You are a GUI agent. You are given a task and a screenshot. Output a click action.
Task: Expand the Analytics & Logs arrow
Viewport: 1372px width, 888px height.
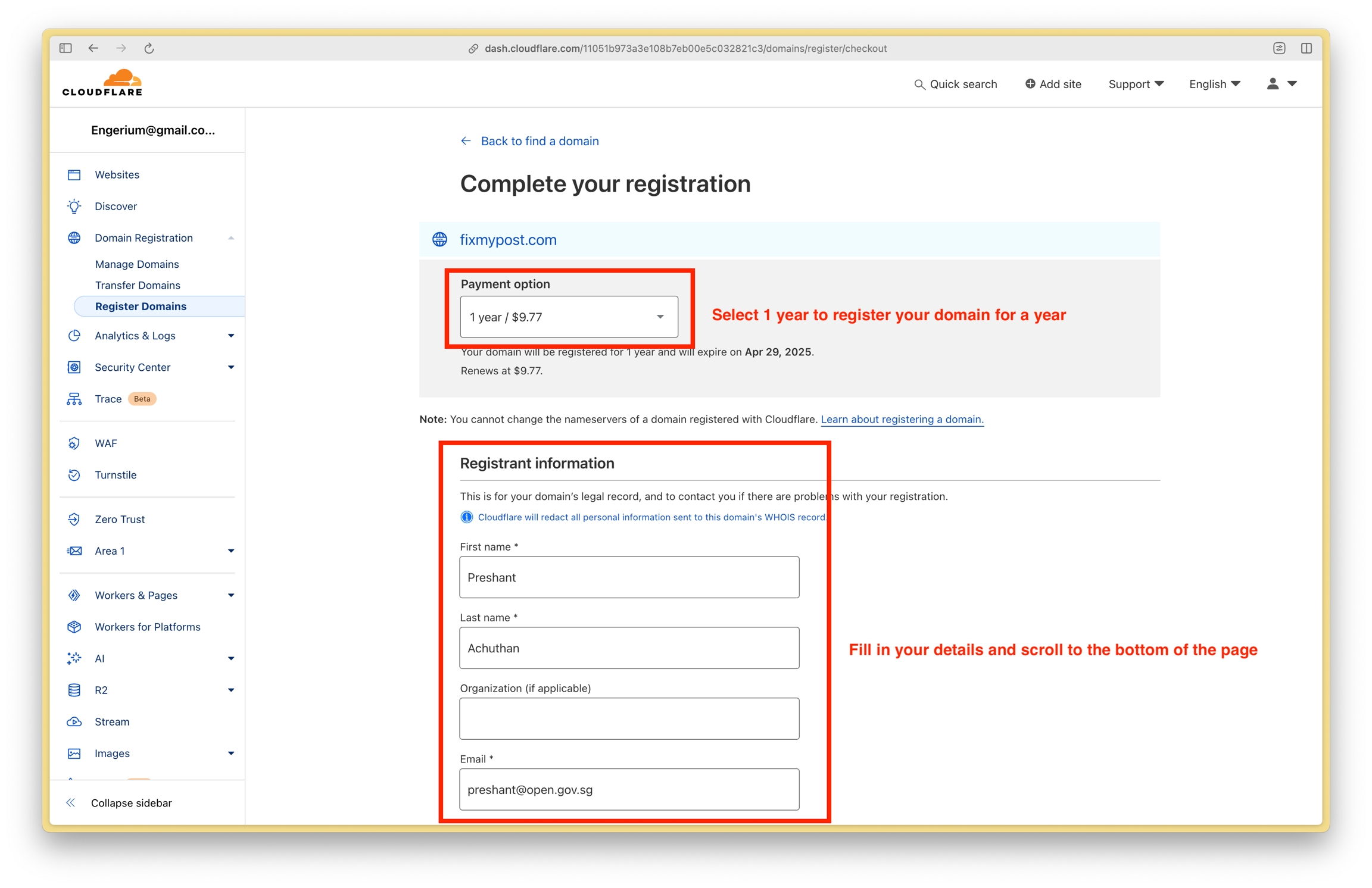231,336
